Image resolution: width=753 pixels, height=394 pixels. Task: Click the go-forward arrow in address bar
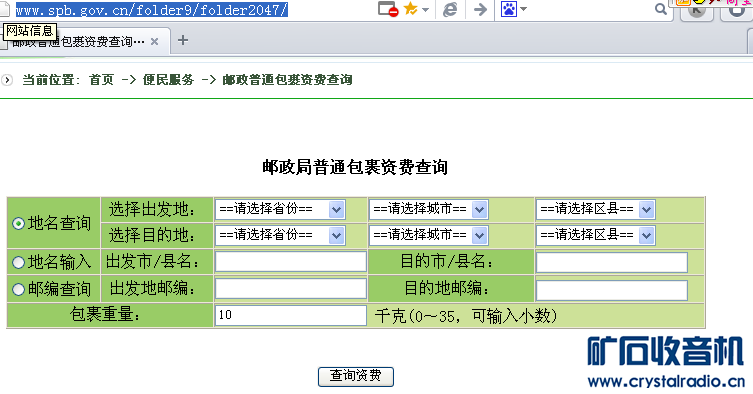pos(480,9)
